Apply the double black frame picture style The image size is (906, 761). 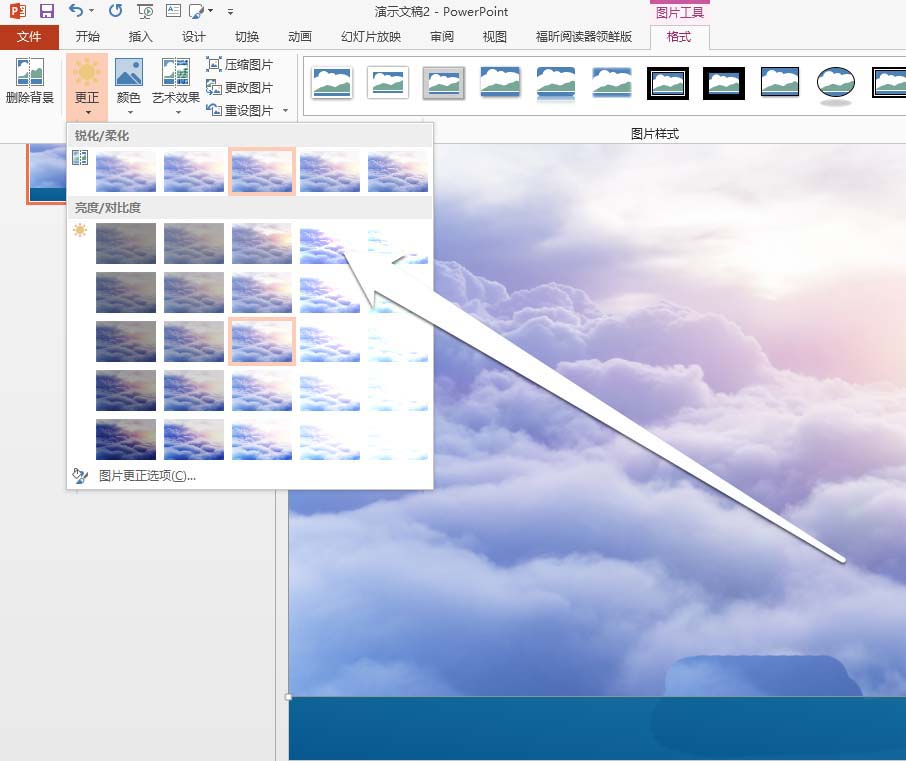tap(668, 83)
